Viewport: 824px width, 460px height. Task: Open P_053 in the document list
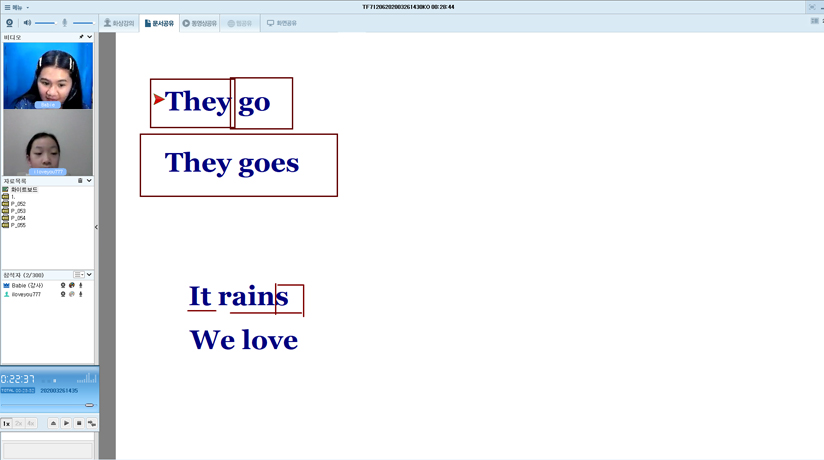[x=18, y=211]
